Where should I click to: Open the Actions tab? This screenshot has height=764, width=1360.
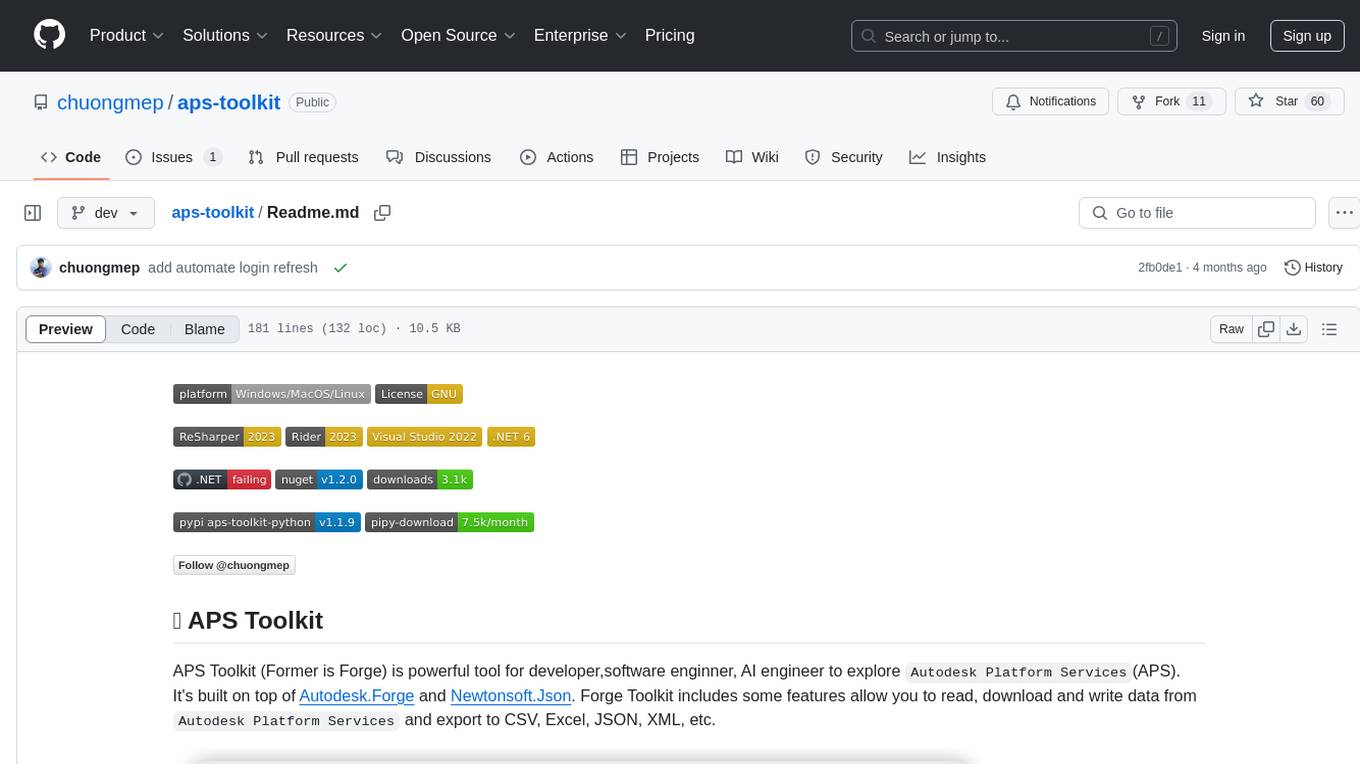coord(557,157)
